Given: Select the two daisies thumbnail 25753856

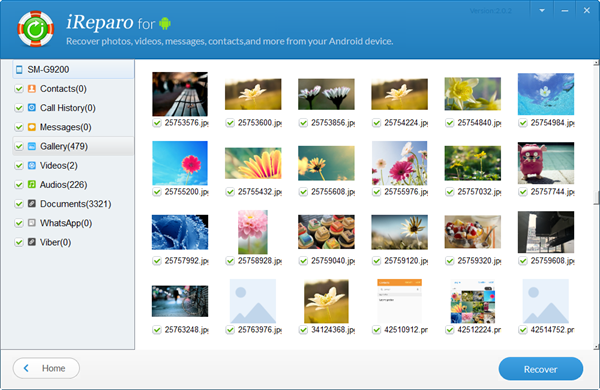Looking at the screenshot, I should tap(326, 94).
